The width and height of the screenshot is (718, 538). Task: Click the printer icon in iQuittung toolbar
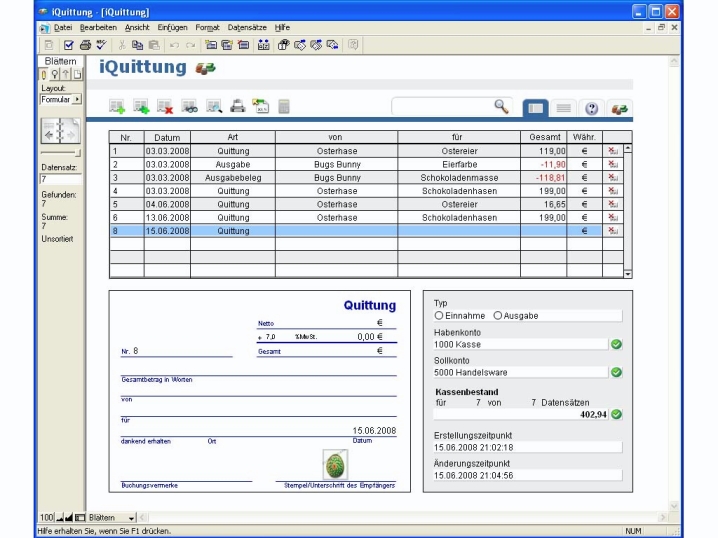237,106
